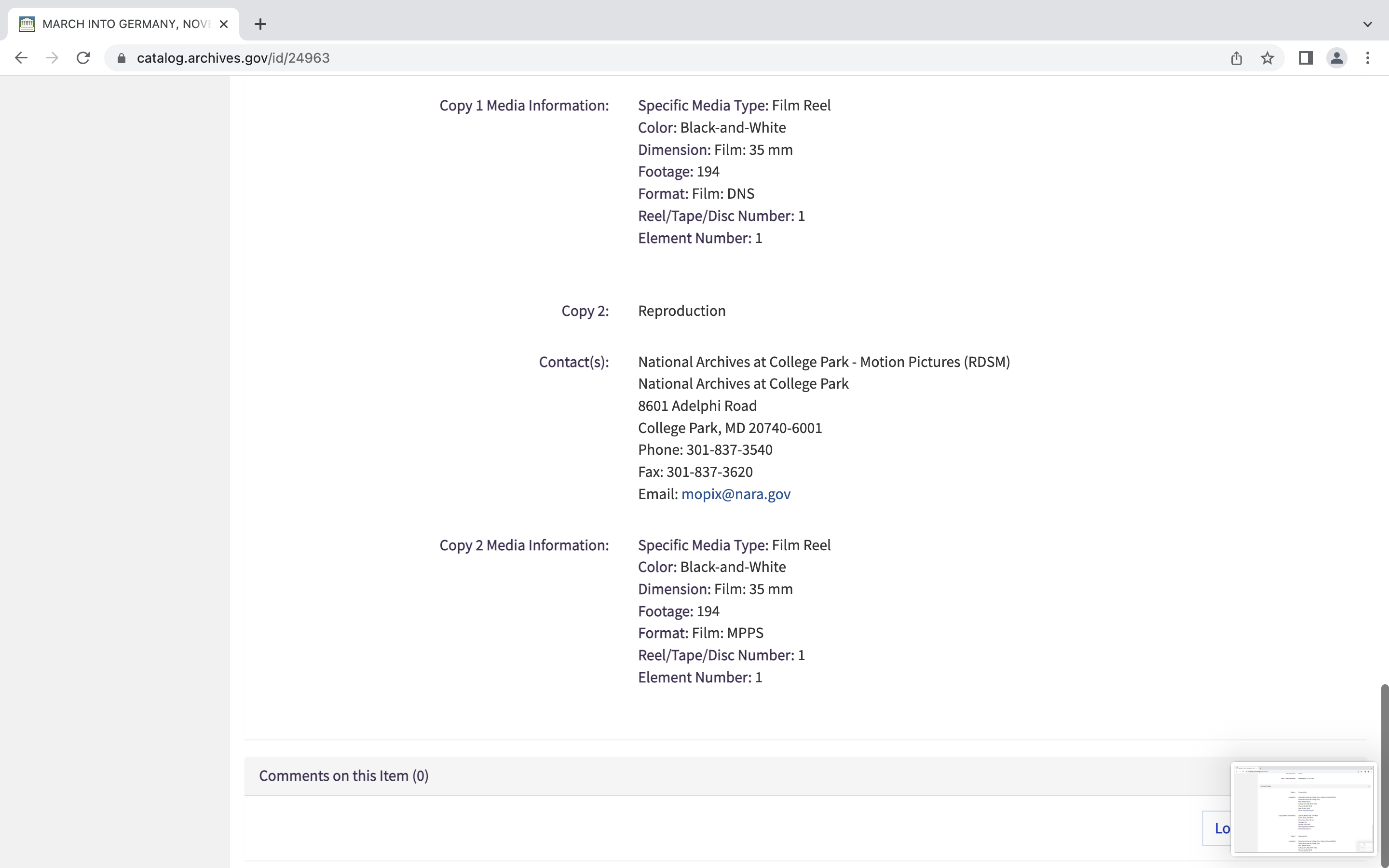This screenshot has height=868, width=1389.
Task: Open Chrome three-dot menu
Action: coord(1368,58)
